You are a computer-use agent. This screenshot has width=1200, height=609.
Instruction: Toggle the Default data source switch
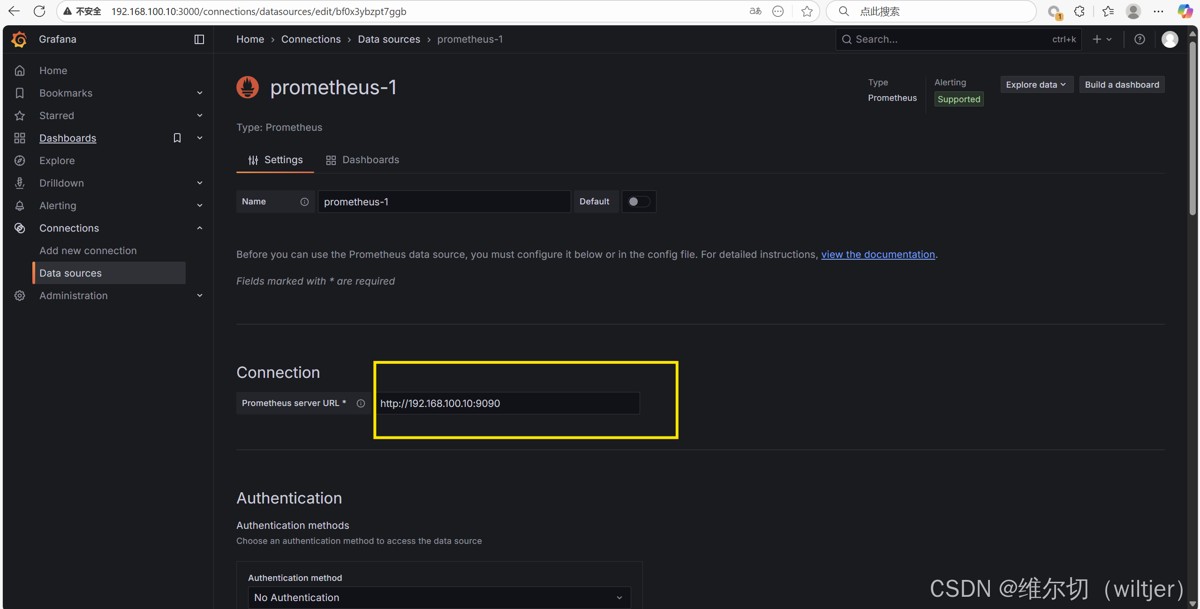pyautogui.click(x=638, y=202)
